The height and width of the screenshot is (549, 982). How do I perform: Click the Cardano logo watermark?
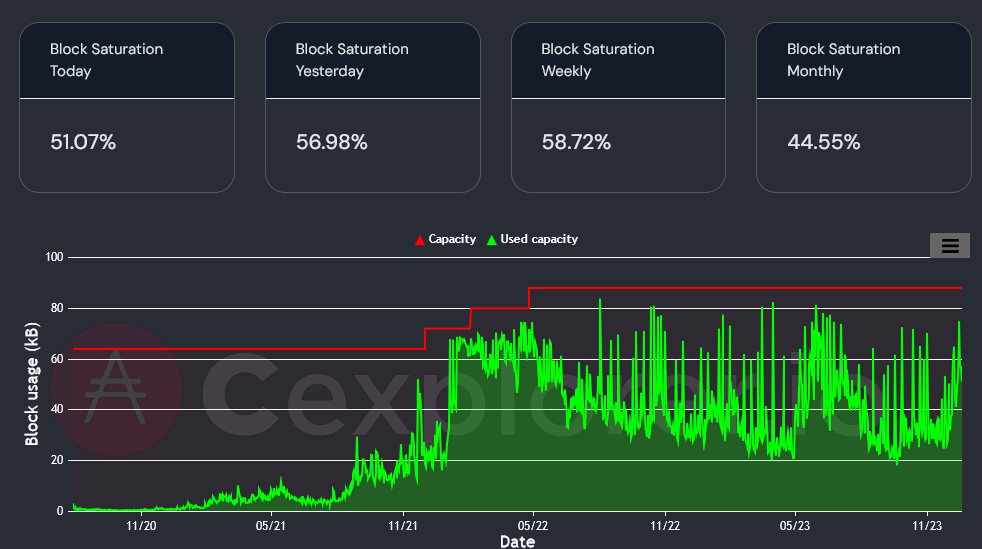pyautogui.click(x=116, y=389)
